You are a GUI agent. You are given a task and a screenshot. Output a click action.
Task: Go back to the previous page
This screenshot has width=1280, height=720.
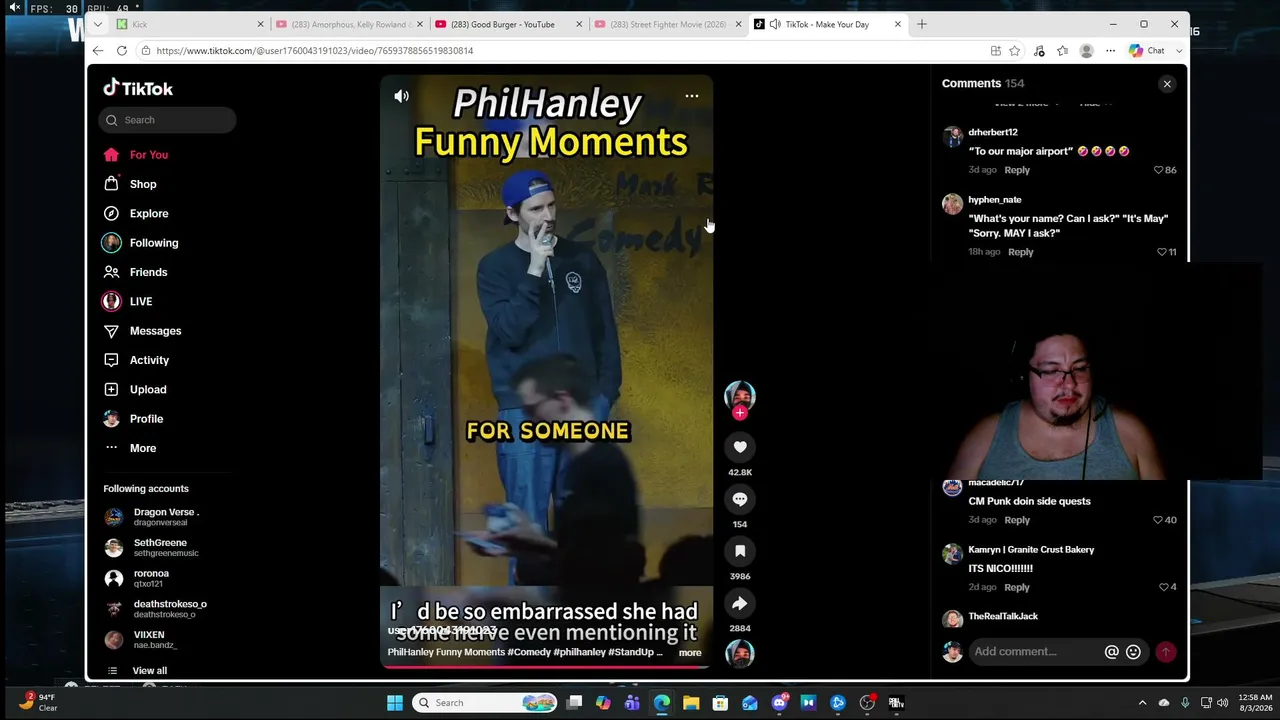[x=98, y=51]
